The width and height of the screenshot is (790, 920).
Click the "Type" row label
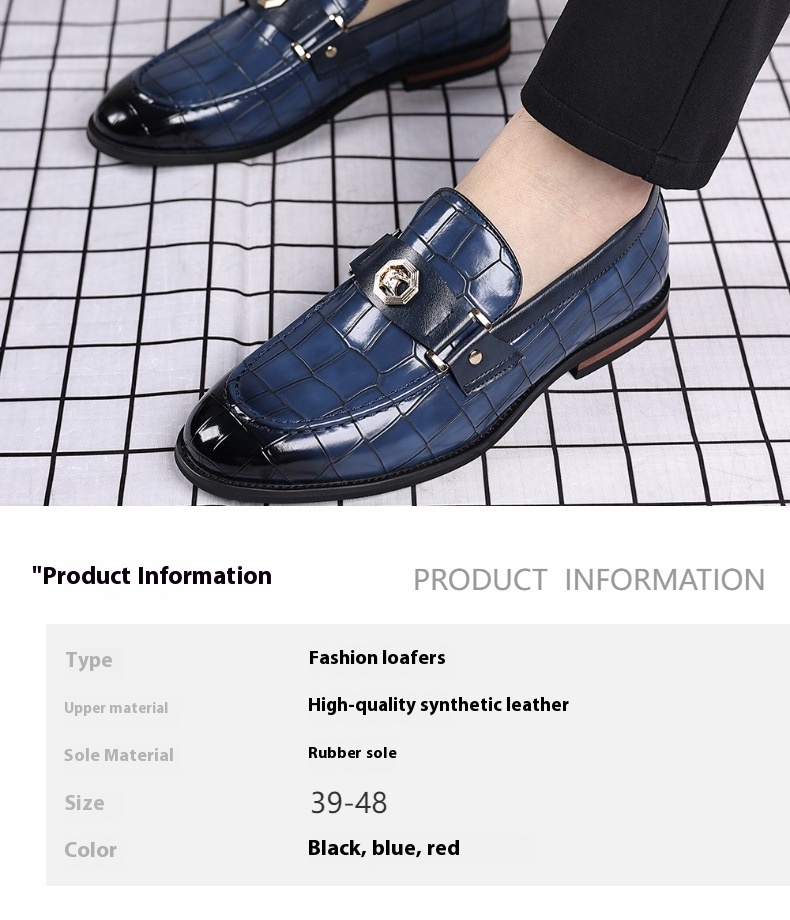pos(89,659)
